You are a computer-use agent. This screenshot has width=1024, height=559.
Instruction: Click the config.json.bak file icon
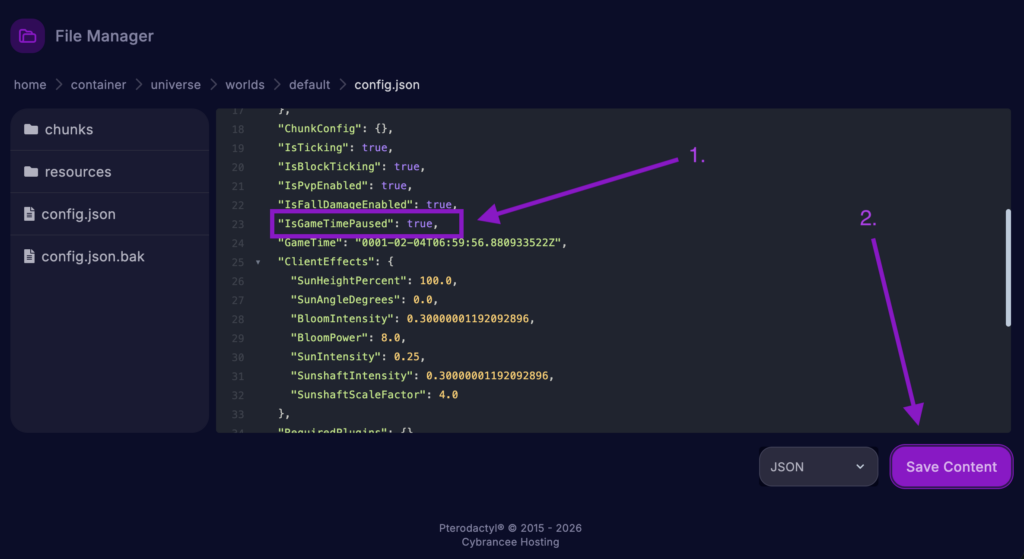click(x=30, y=257)
